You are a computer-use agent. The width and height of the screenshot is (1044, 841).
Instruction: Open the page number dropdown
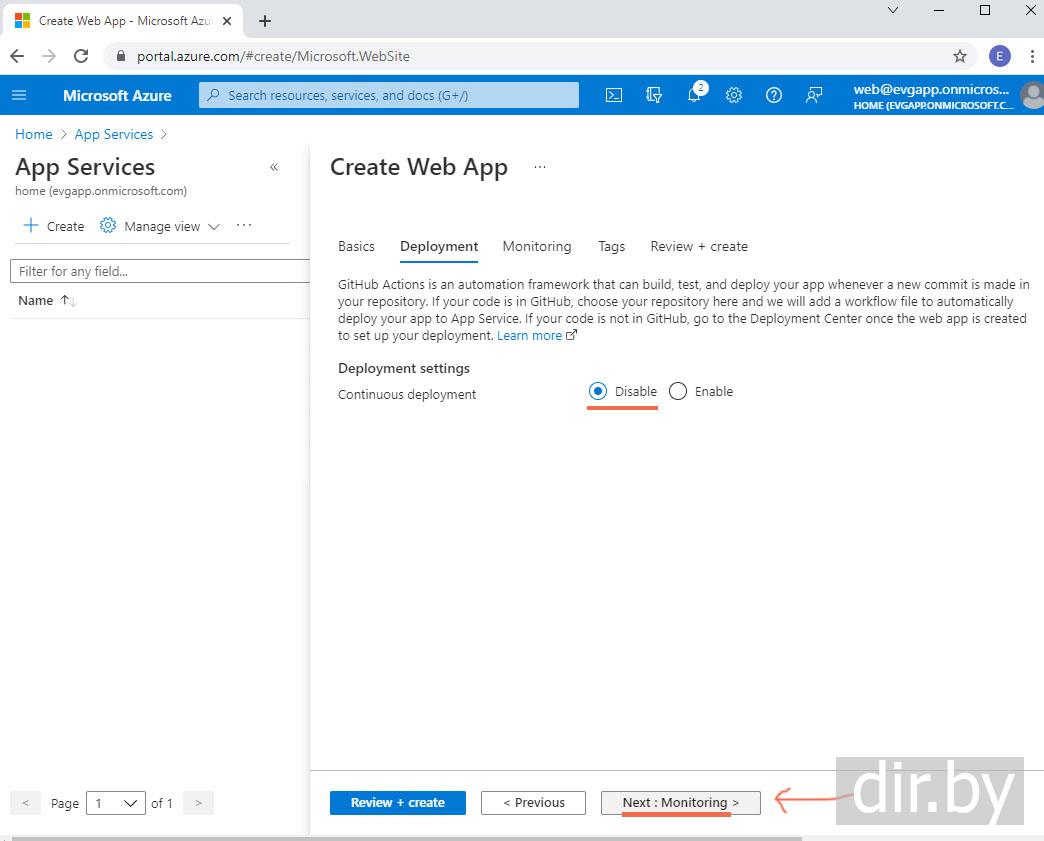pyautogui.click(x=116, y=803)
